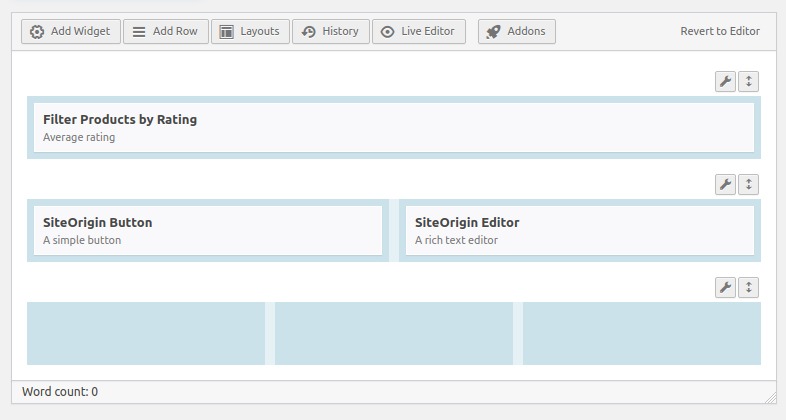Image resolution: width=786 pixels, height=420 pixels.
Task: Click Revert to Editor link
Action: (720, 31)
